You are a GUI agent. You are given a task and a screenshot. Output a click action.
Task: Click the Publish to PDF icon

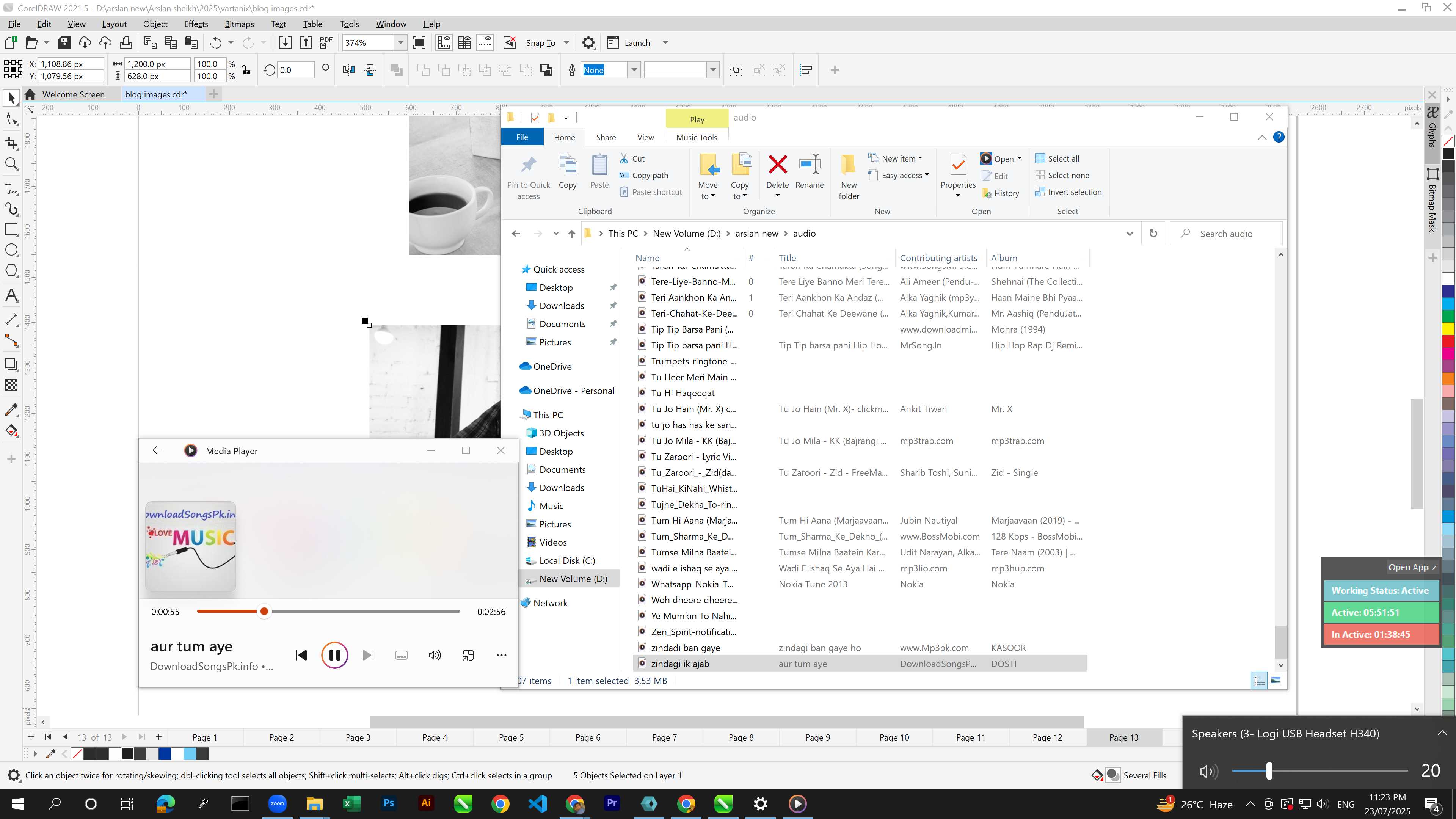tap(326, 42)
